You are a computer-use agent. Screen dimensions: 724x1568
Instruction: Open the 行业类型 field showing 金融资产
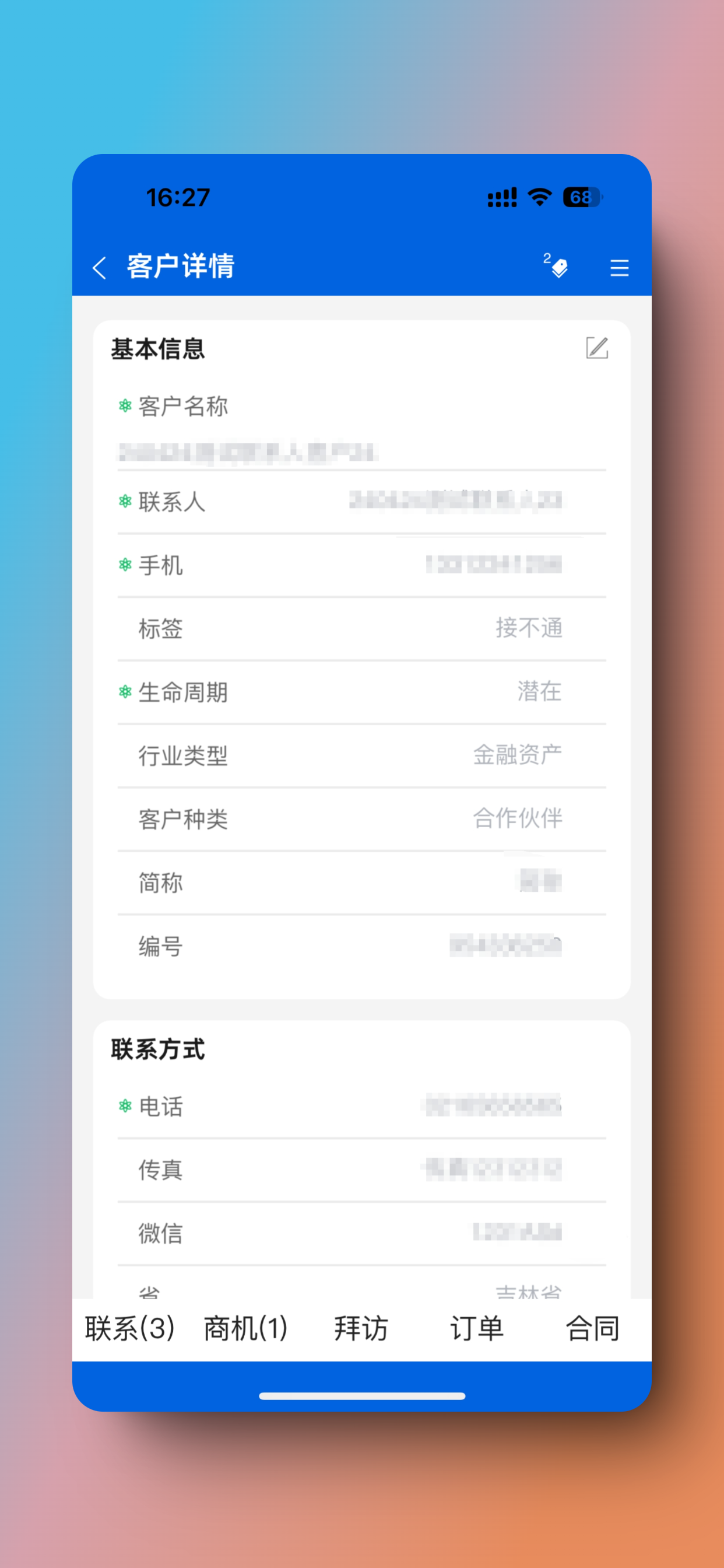coord(362,755)
